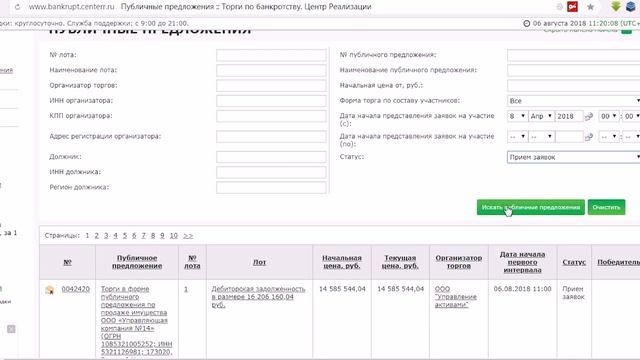This screenshot has width=640, height=360.
Task: Go to results page 2
Action: point(97,236)
